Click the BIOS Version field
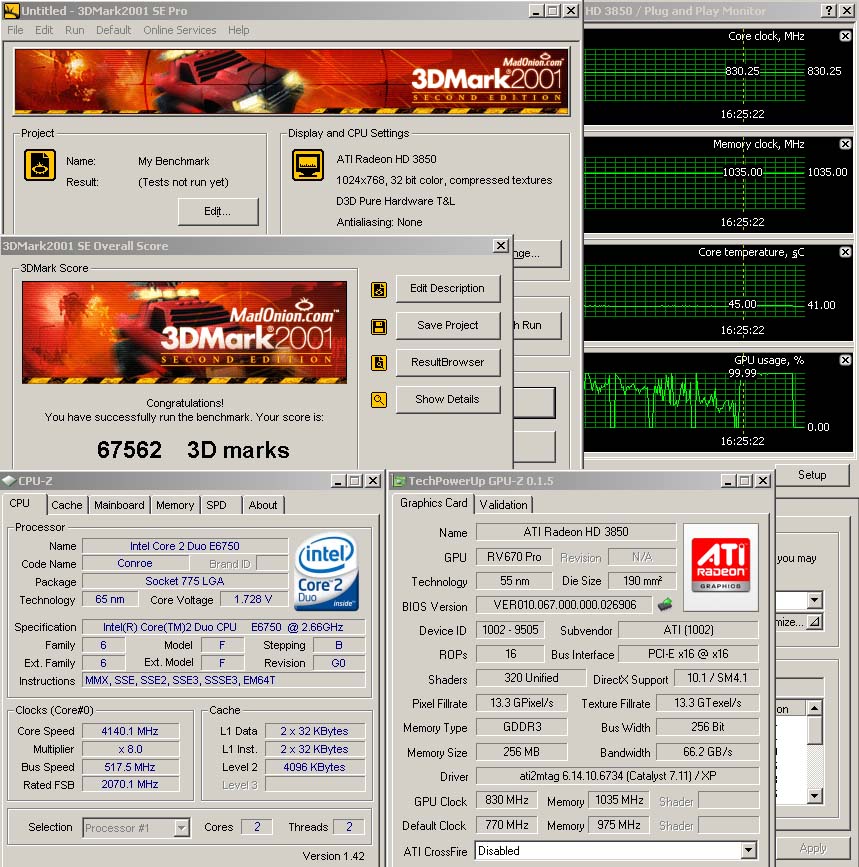 coord(564,604)
